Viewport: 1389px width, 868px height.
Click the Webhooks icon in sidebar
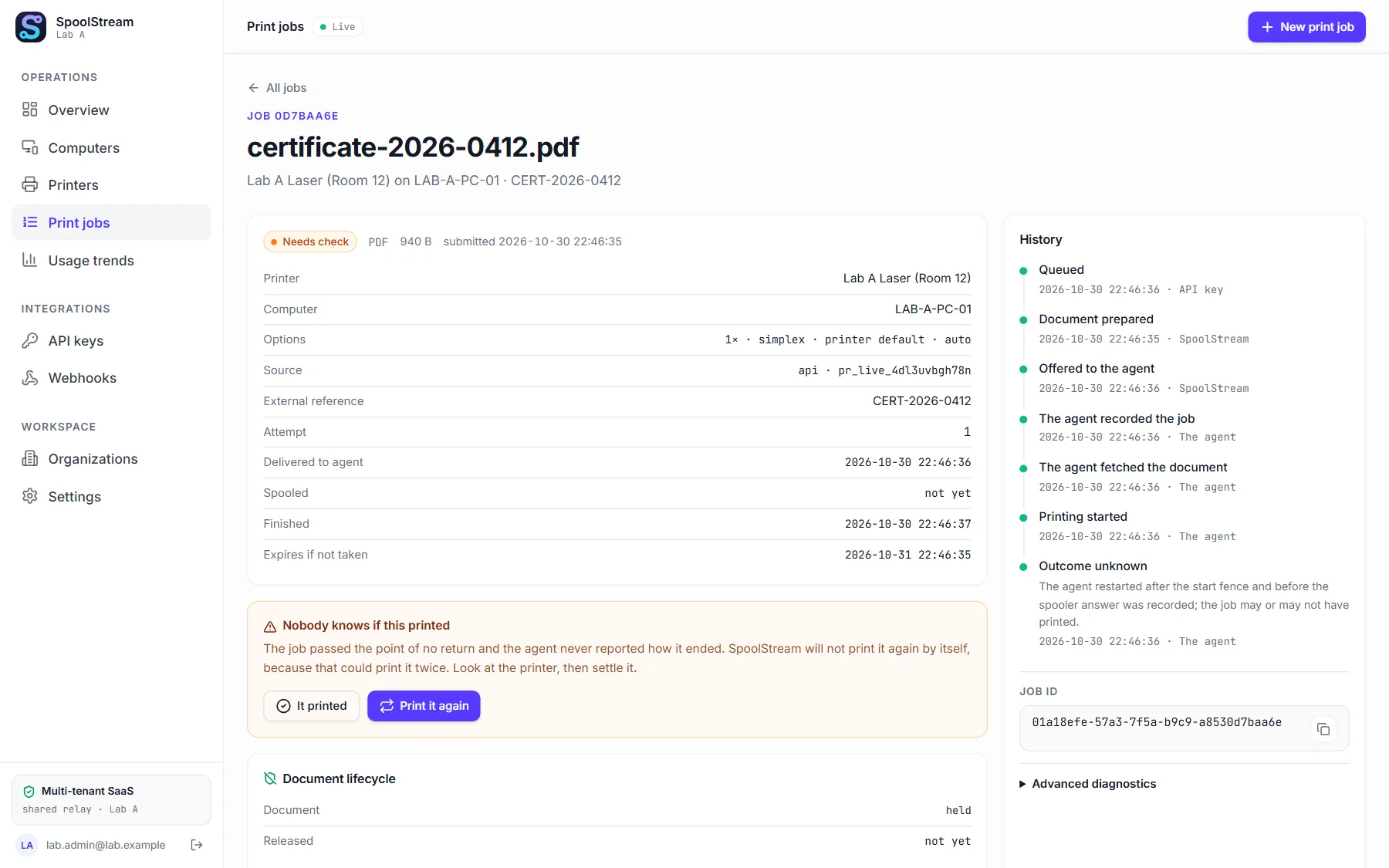coord(30,377)
